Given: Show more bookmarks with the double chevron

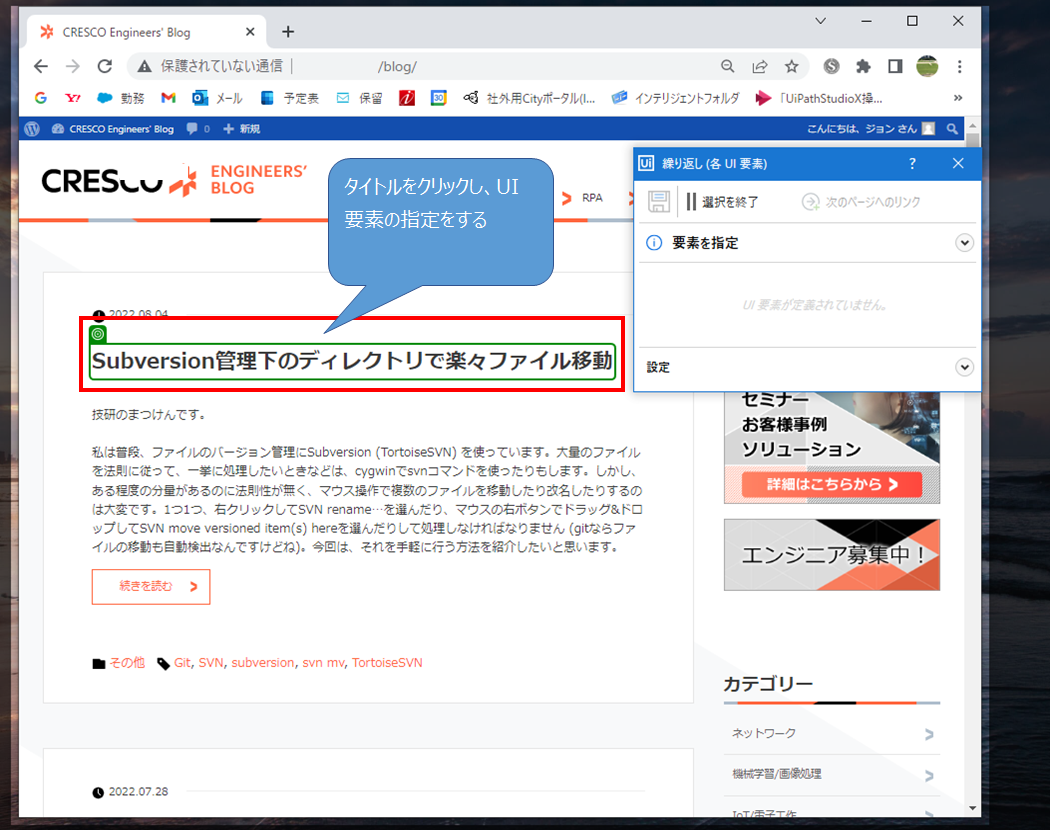Looking at the screenshot, I should pyautogui.click(x=958, y=98).
